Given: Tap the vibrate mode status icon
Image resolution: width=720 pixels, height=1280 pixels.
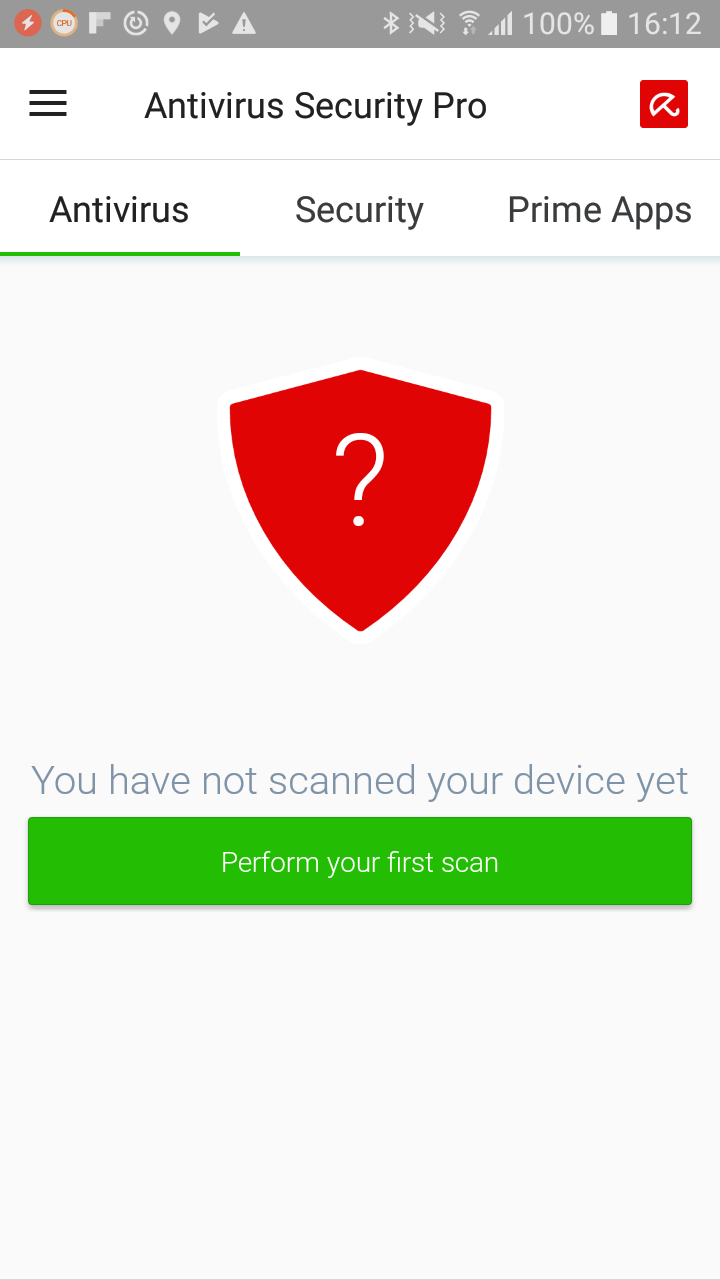Looking at the screenshot, I should point(428,23).
